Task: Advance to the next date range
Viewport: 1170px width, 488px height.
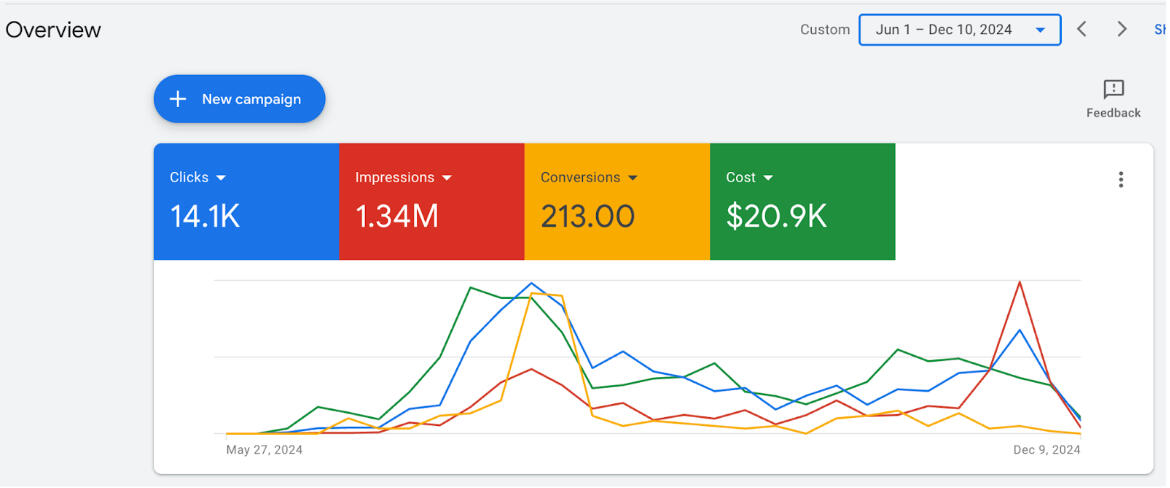Action: 1122,30
